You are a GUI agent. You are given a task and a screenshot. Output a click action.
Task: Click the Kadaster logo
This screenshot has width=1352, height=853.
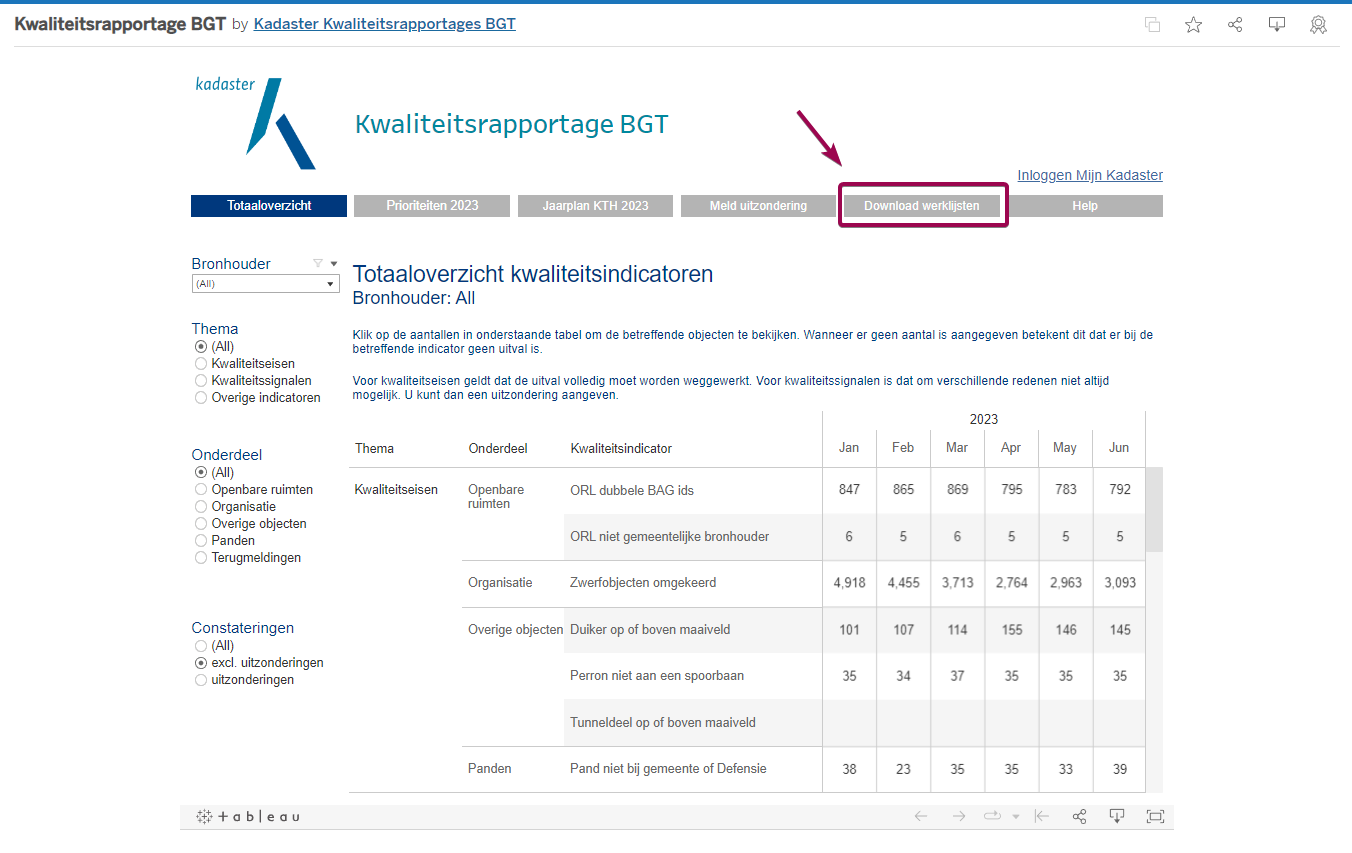pos(256,122)
